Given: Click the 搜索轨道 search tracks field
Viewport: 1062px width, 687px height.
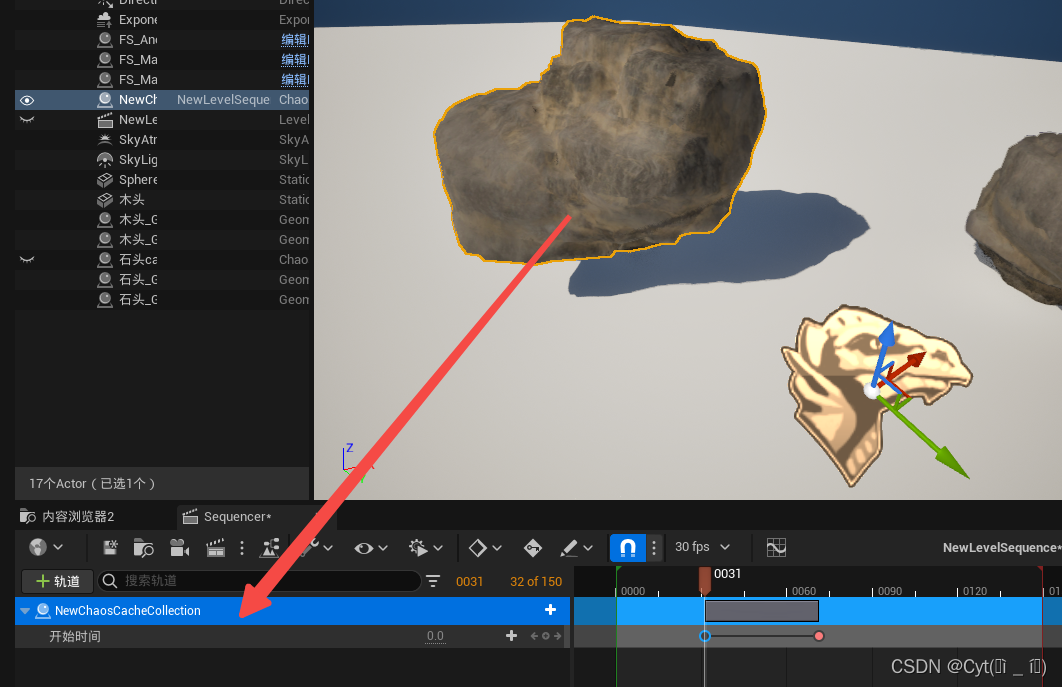Looking at the screenshot, I should pos(259,581).
